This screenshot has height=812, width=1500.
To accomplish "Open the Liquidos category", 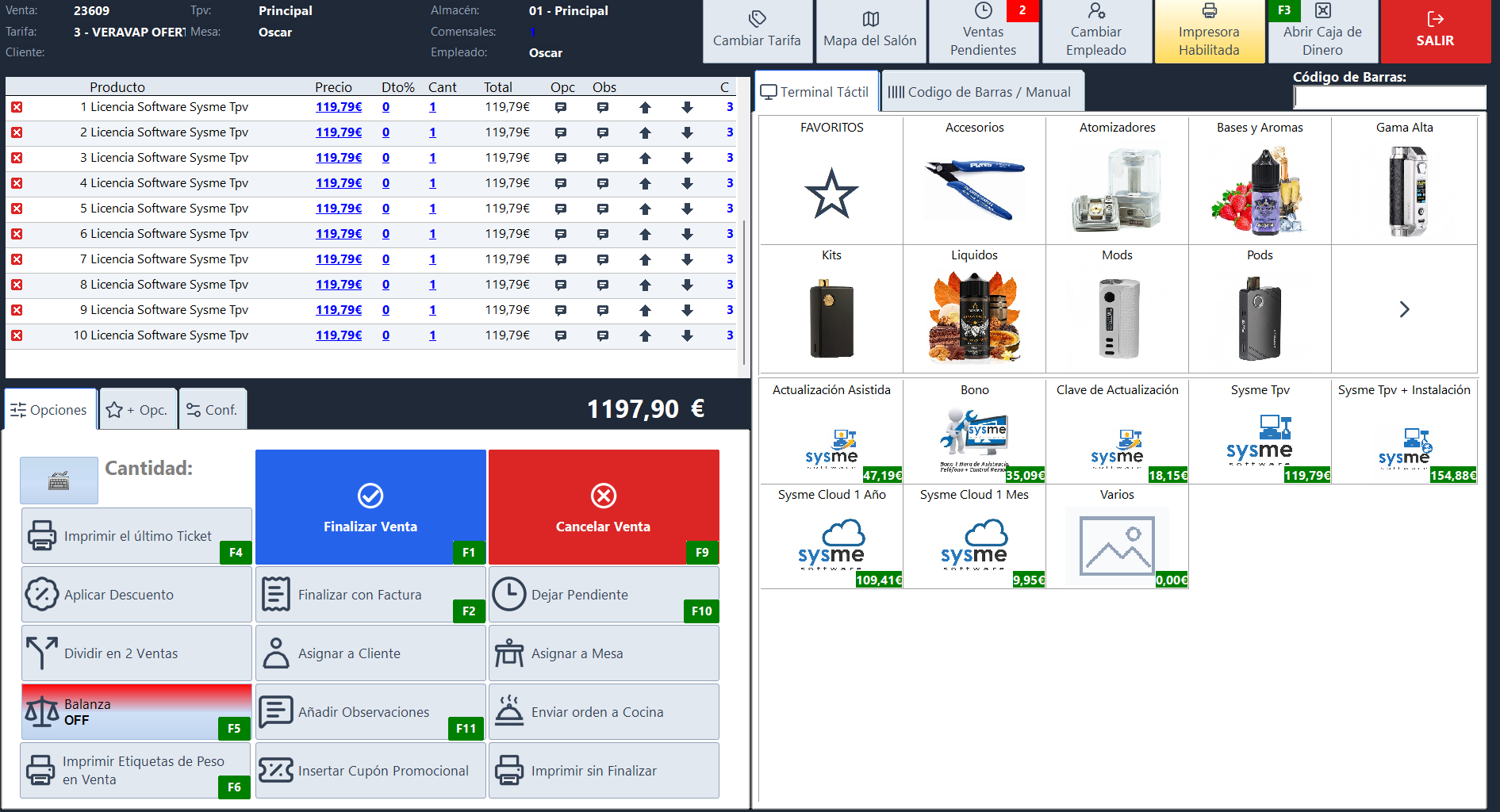I will 974,308.
